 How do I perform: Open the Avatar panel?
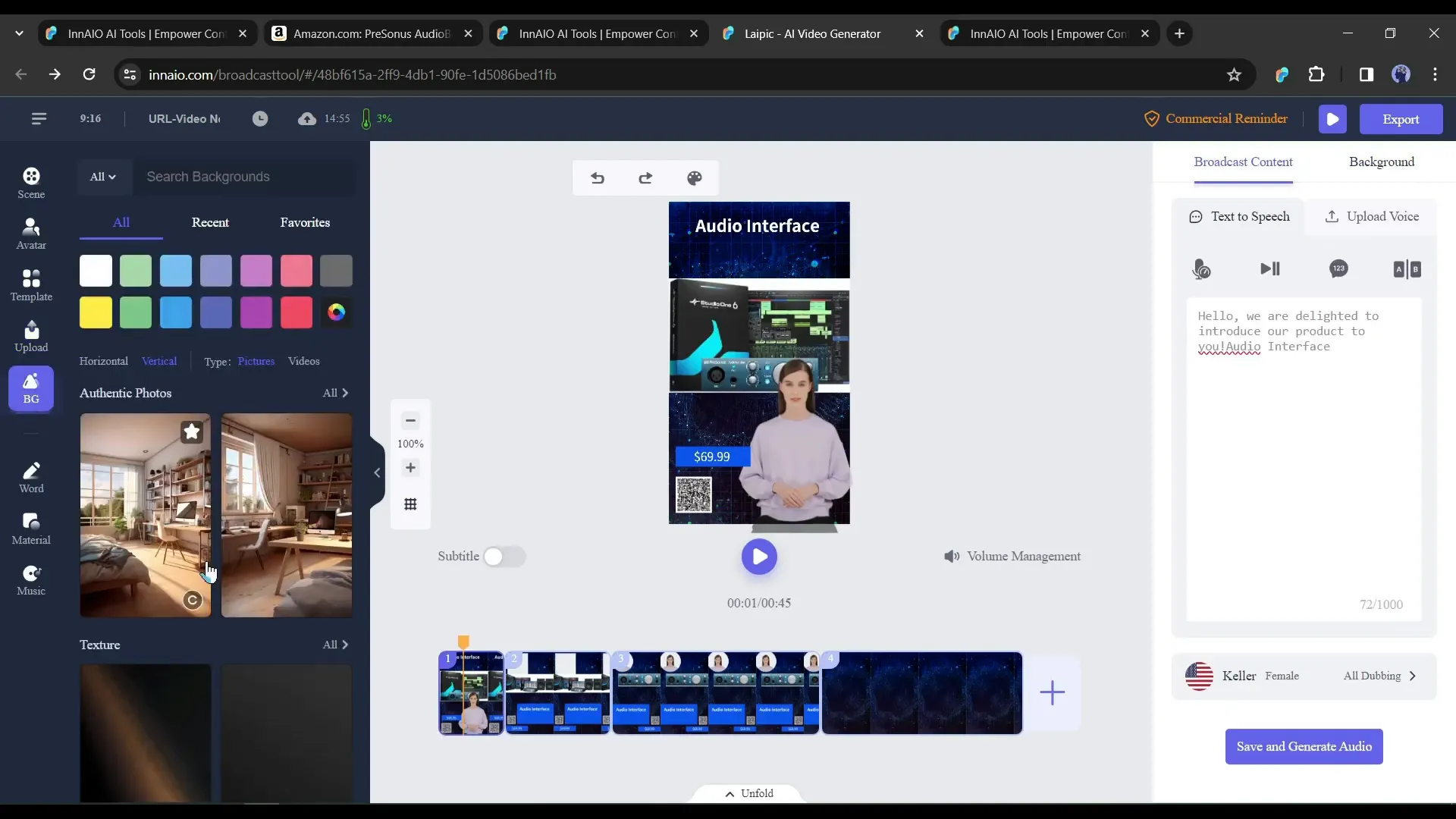coord(31,234)
